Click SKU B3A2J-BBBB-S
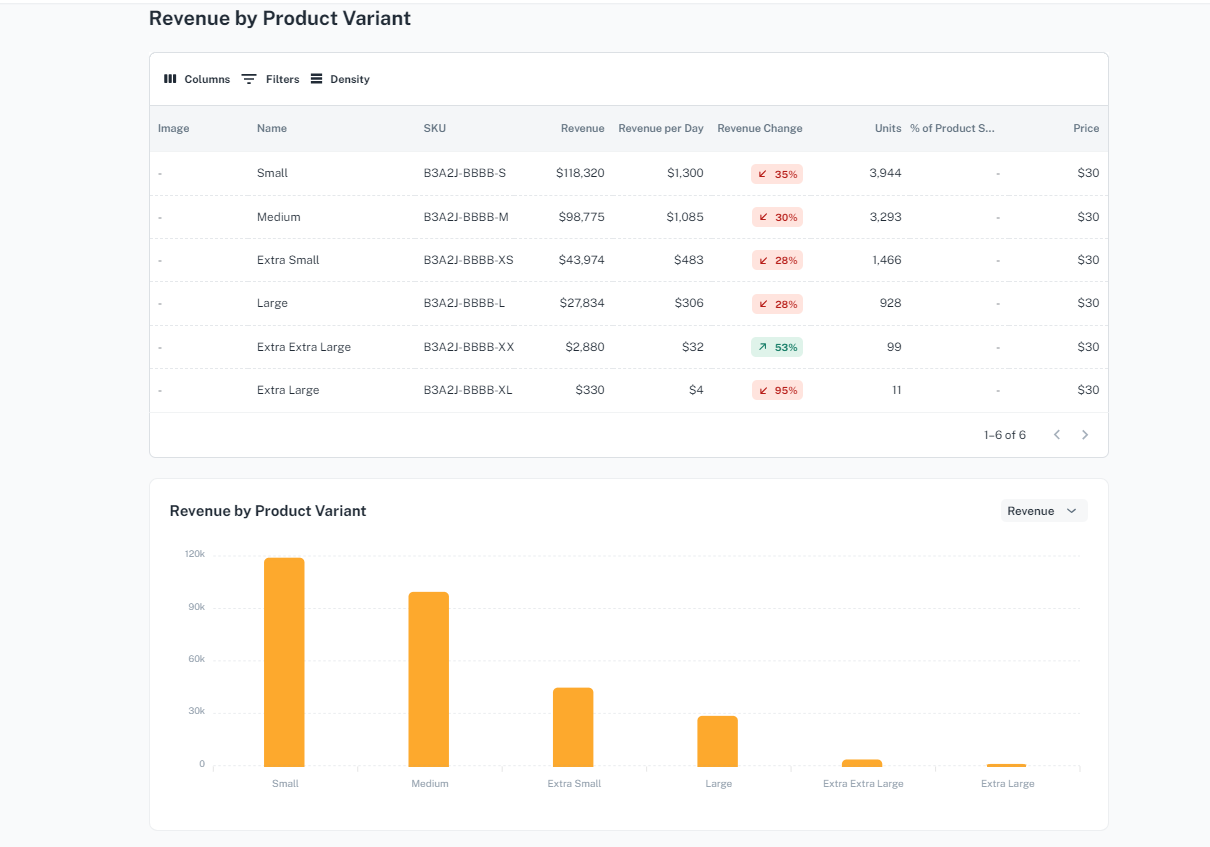 coord(465,173)
